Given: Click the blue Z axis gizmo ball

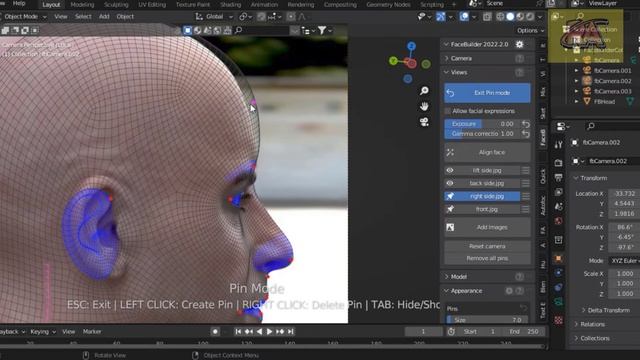Looking at the screenshot, I should 411,46.
